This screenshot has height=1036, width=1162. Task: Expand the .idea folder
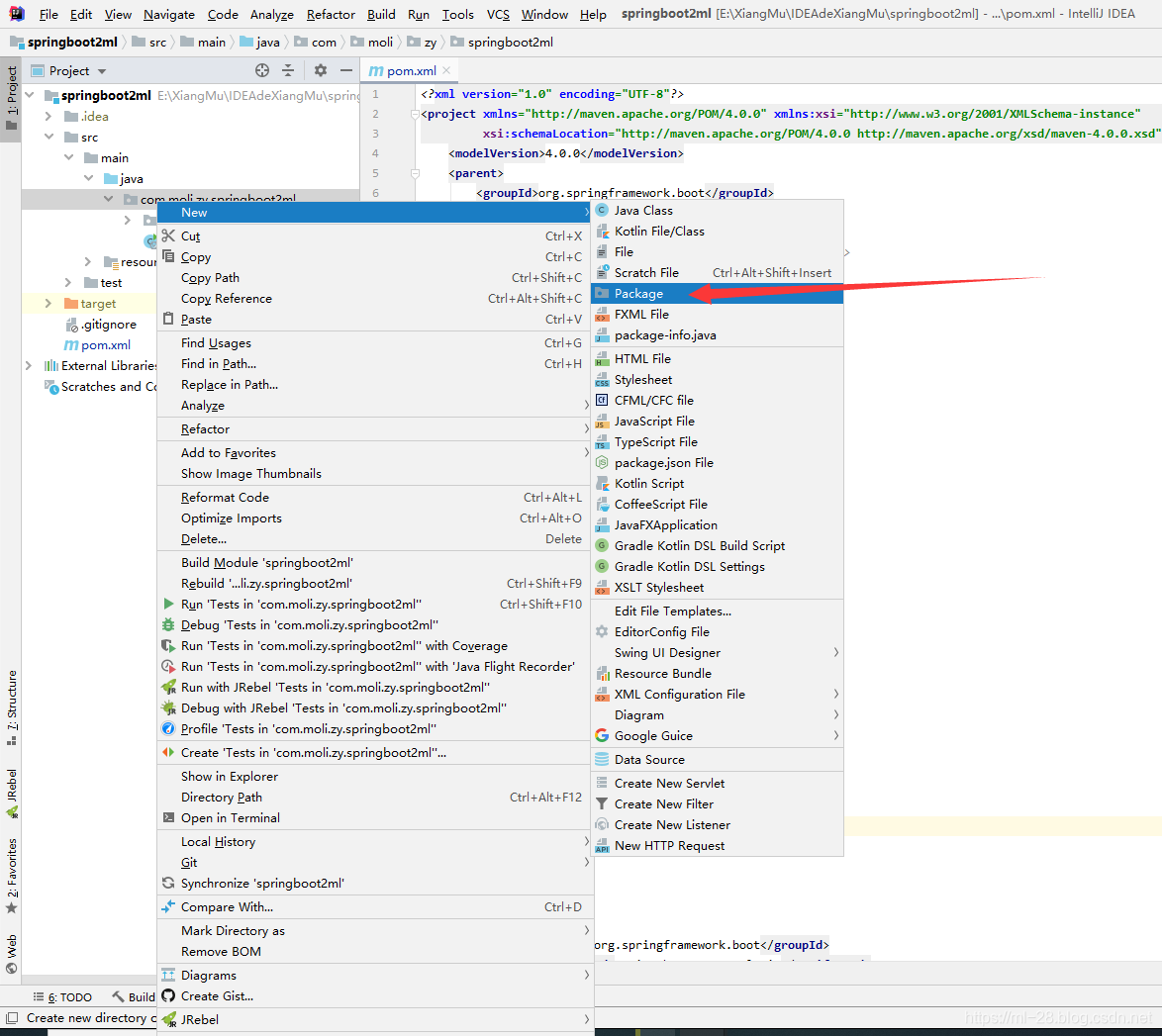click(48, 117)
